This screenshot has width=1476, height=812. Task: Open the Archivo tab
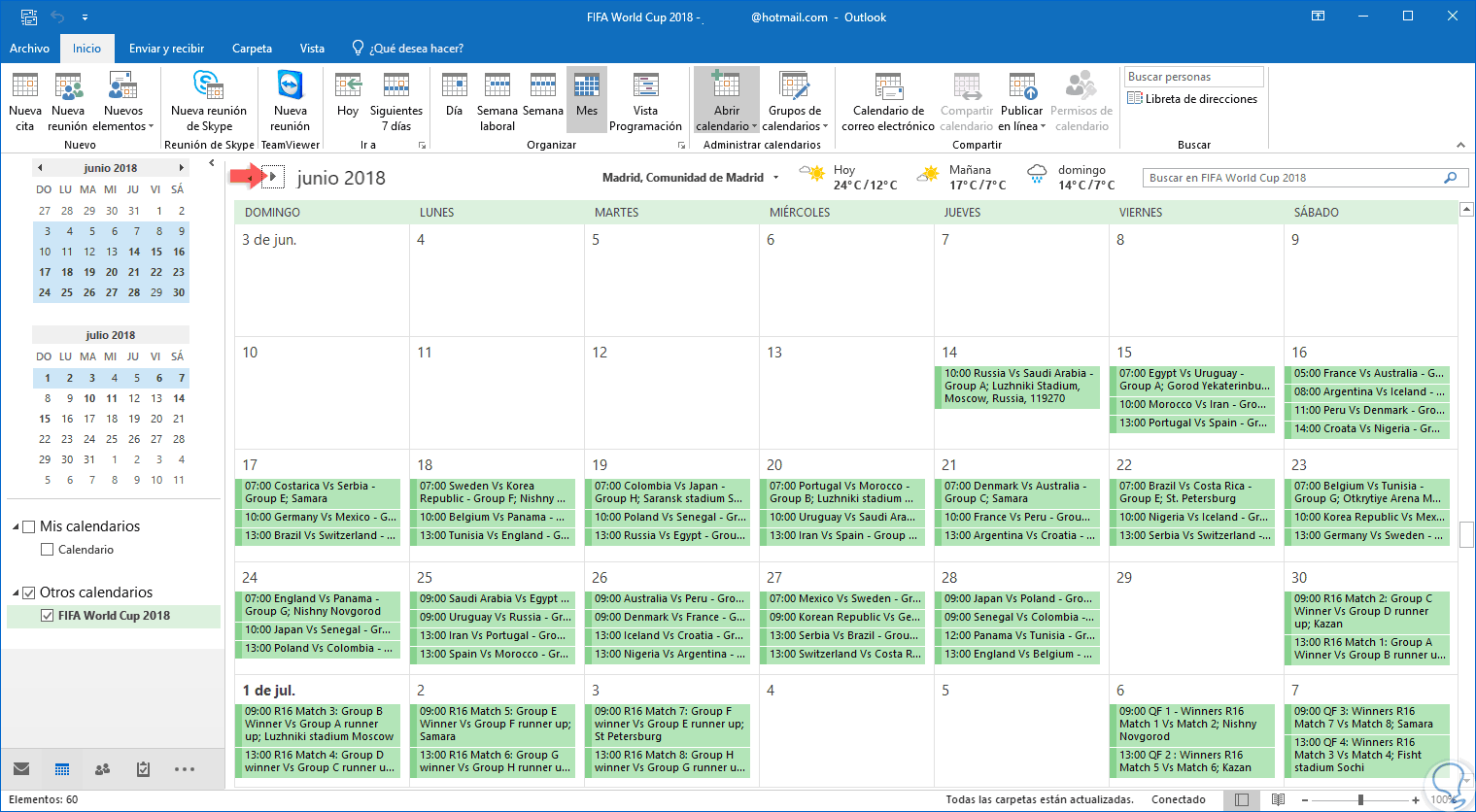(29, 49)
